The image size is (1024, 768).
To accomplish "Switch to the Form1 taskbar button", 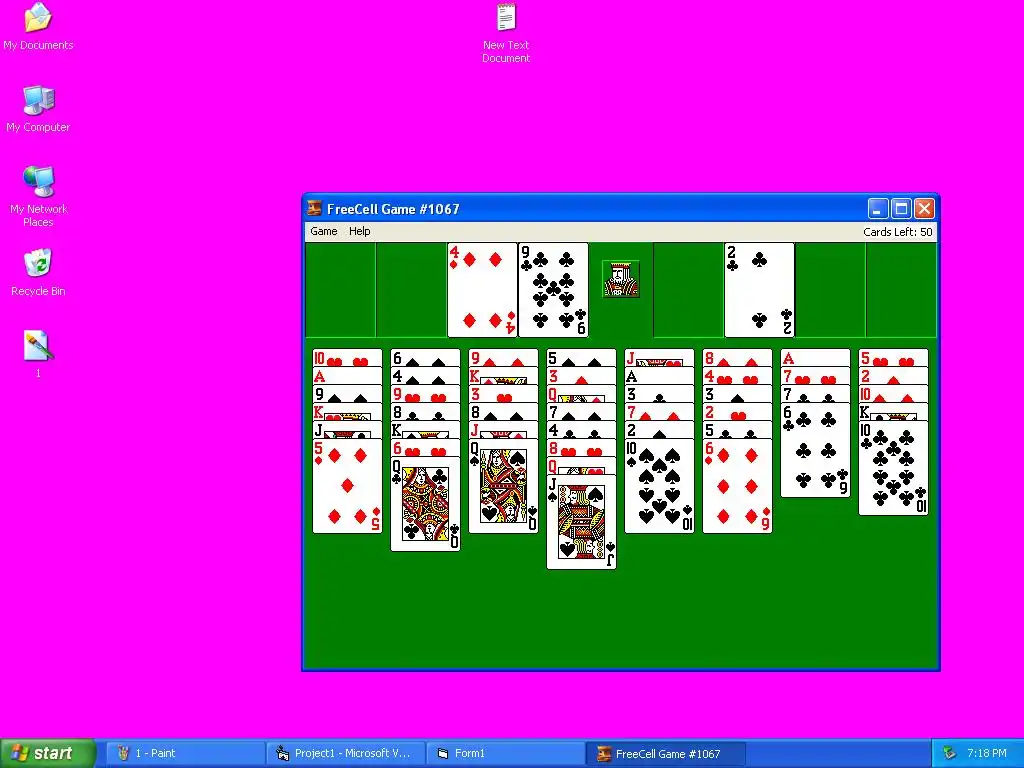I will click(x=505, y=753).
